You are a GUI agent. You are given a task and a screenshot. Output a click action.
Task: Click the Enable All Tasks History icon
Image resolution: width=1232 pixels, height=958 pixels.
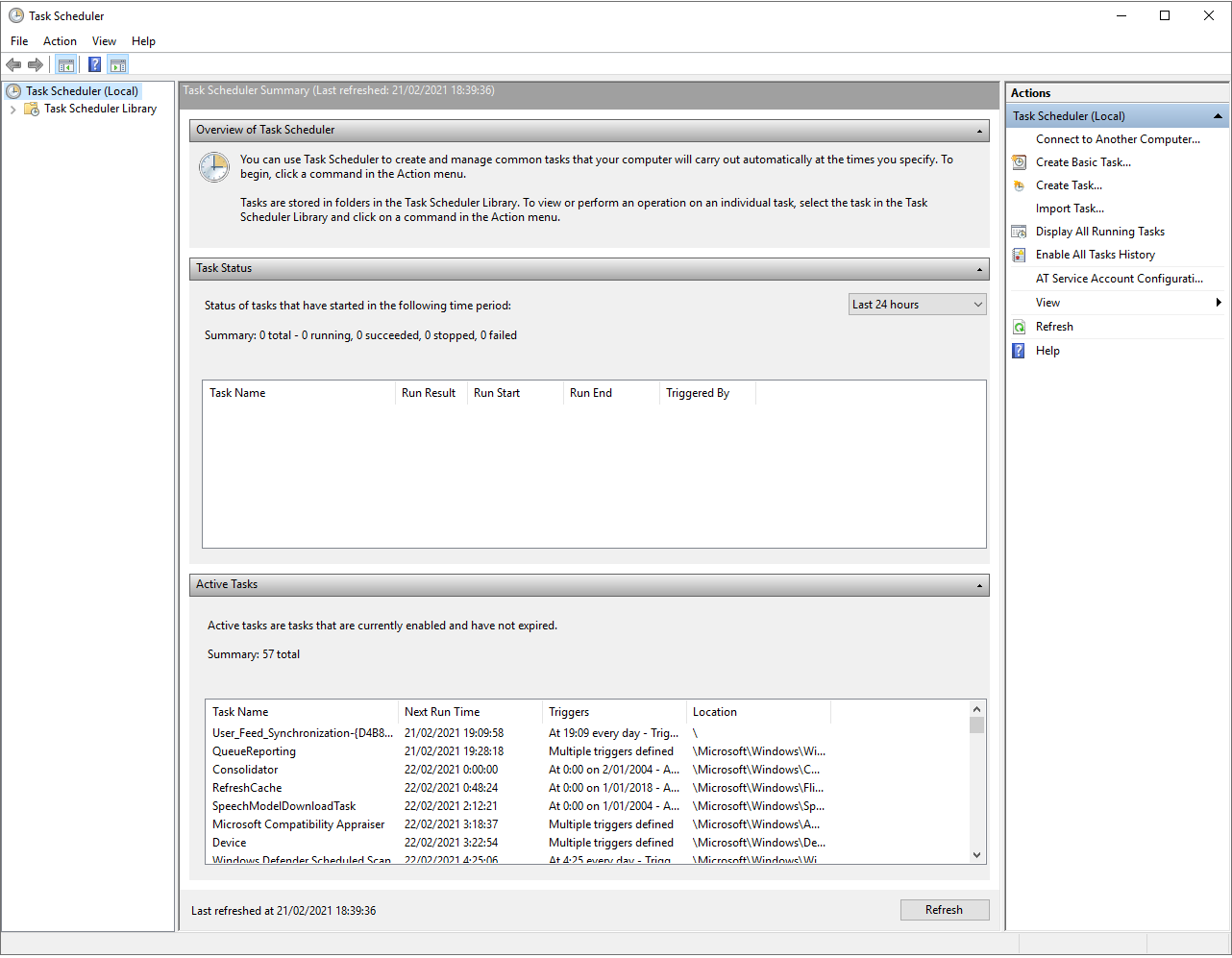click(x=1018, y=254)
